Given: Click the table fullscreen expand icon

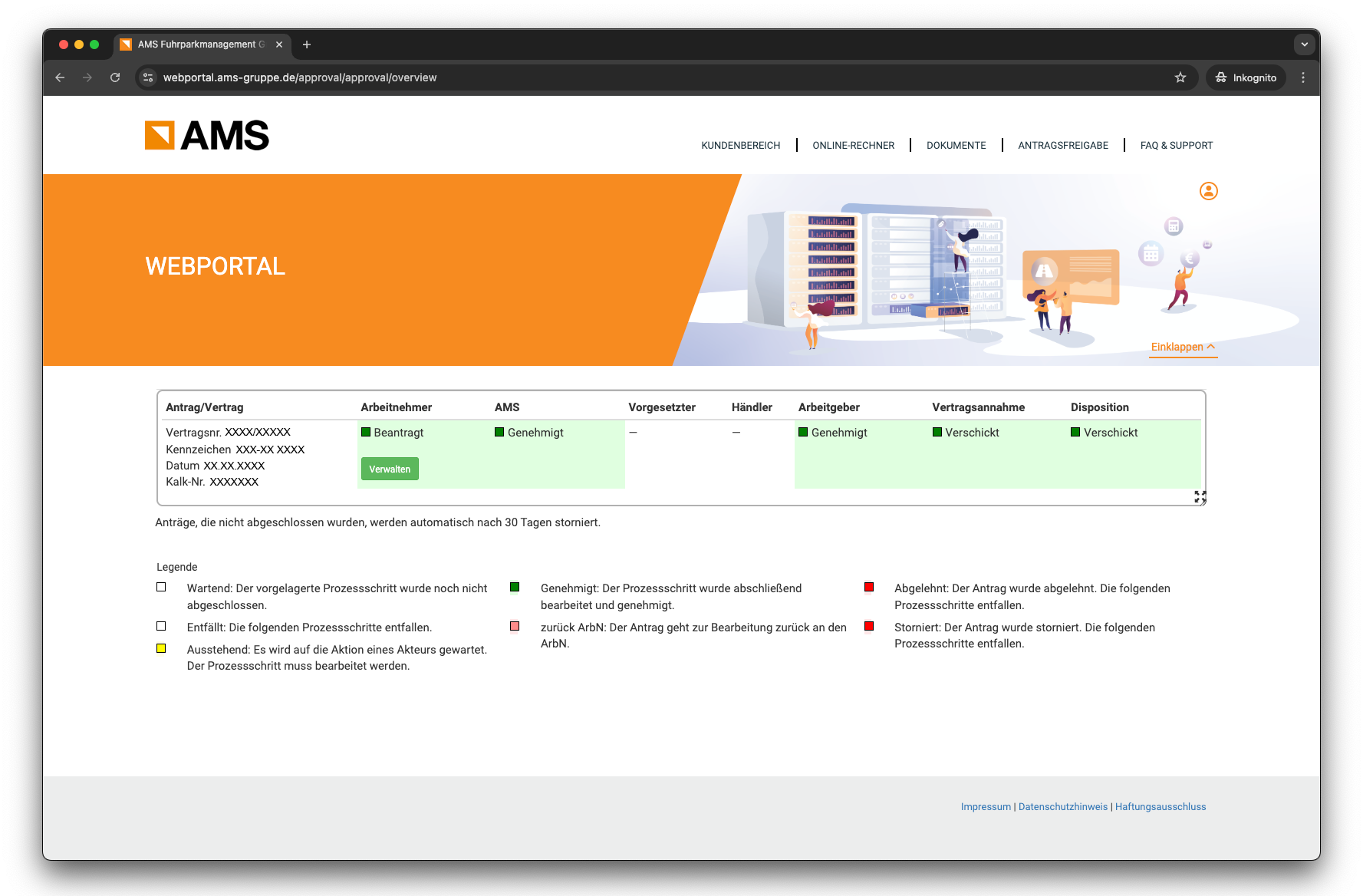Looking at the screenshot, I should click(1200, 497).
